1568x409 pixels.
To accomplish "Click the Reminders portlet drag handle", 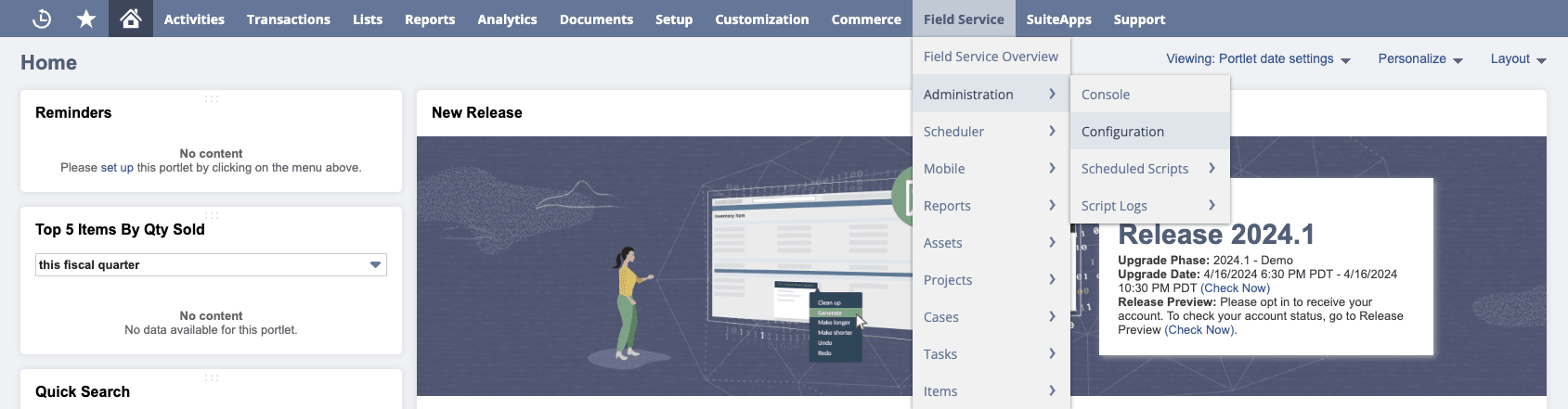I will click(x=212, y=97).
